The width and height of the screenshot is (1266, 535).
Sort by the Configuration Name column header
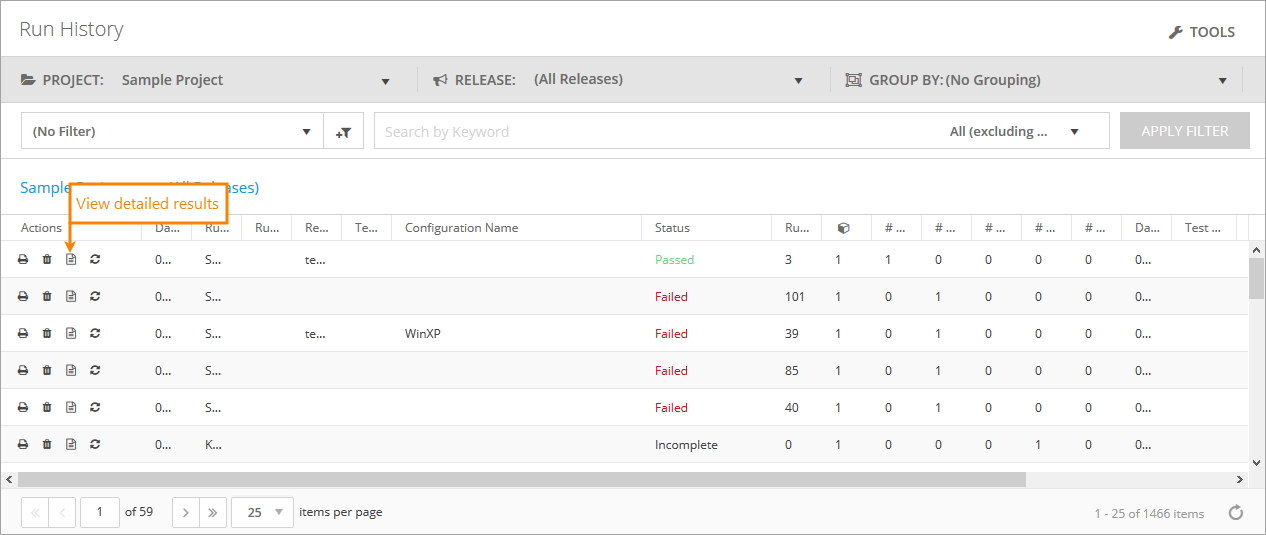(x=461, y=228)
